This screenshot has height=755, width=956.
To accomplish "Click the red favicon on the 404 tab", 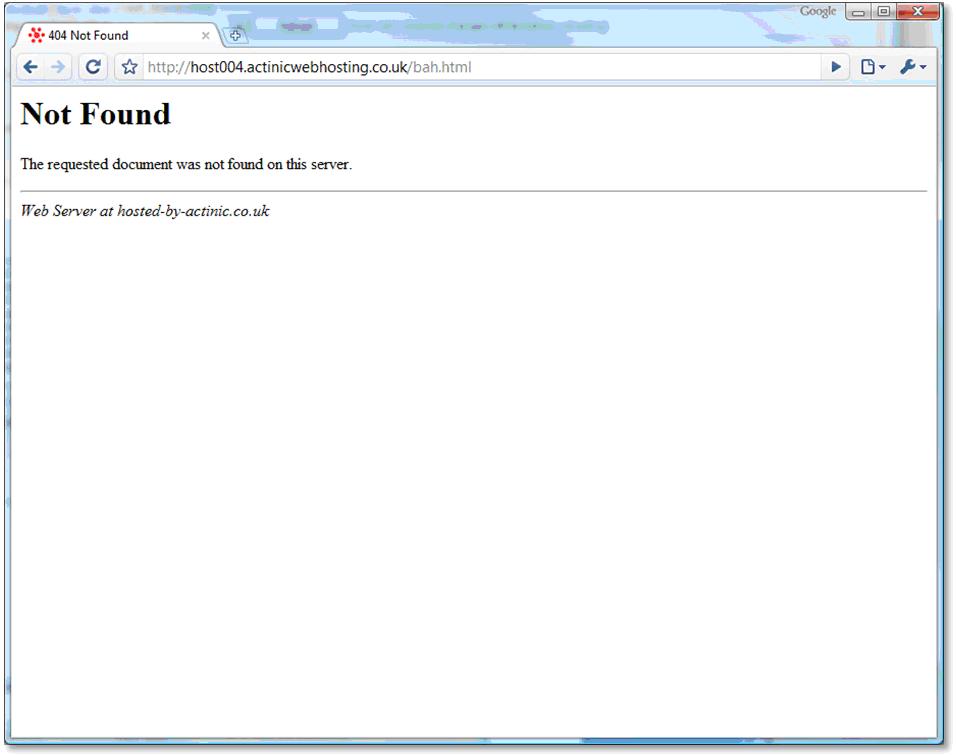I will click(x=37, y=36).
